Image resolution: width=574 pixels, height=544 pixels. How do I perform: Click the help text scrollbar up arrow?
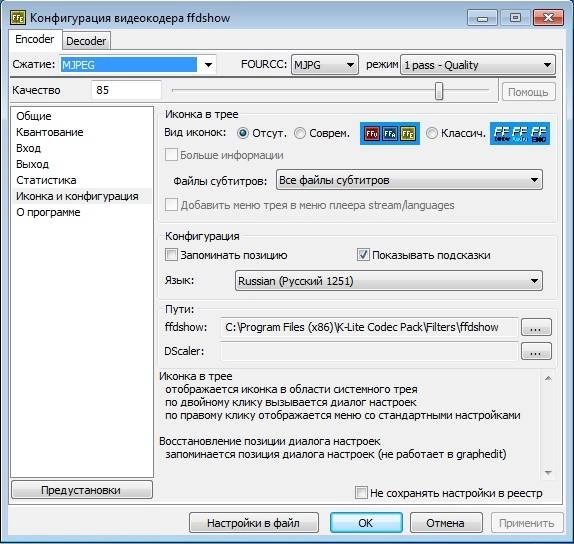(548, 378)
